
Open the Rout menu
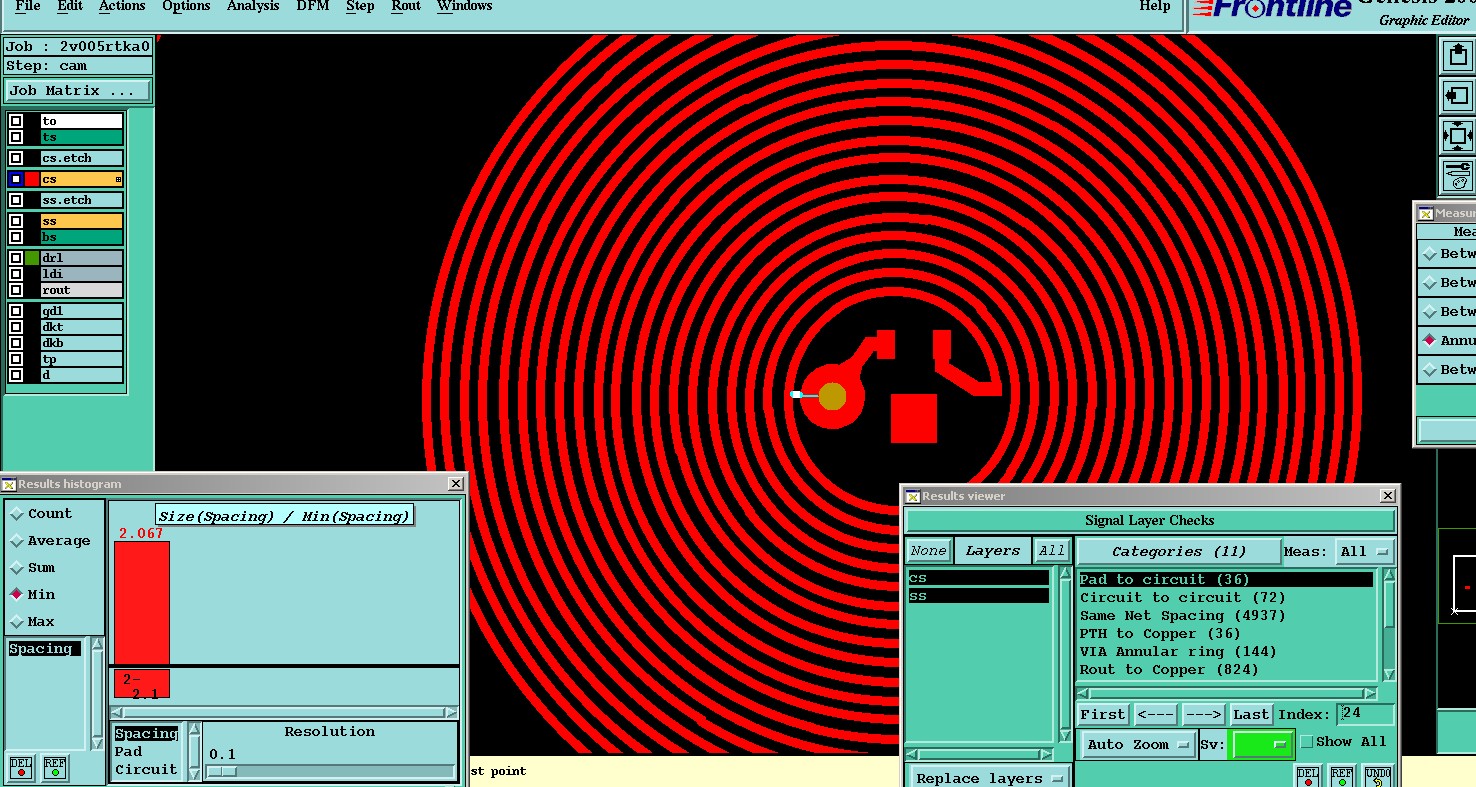pyautogui.click(x=406, y=7)
